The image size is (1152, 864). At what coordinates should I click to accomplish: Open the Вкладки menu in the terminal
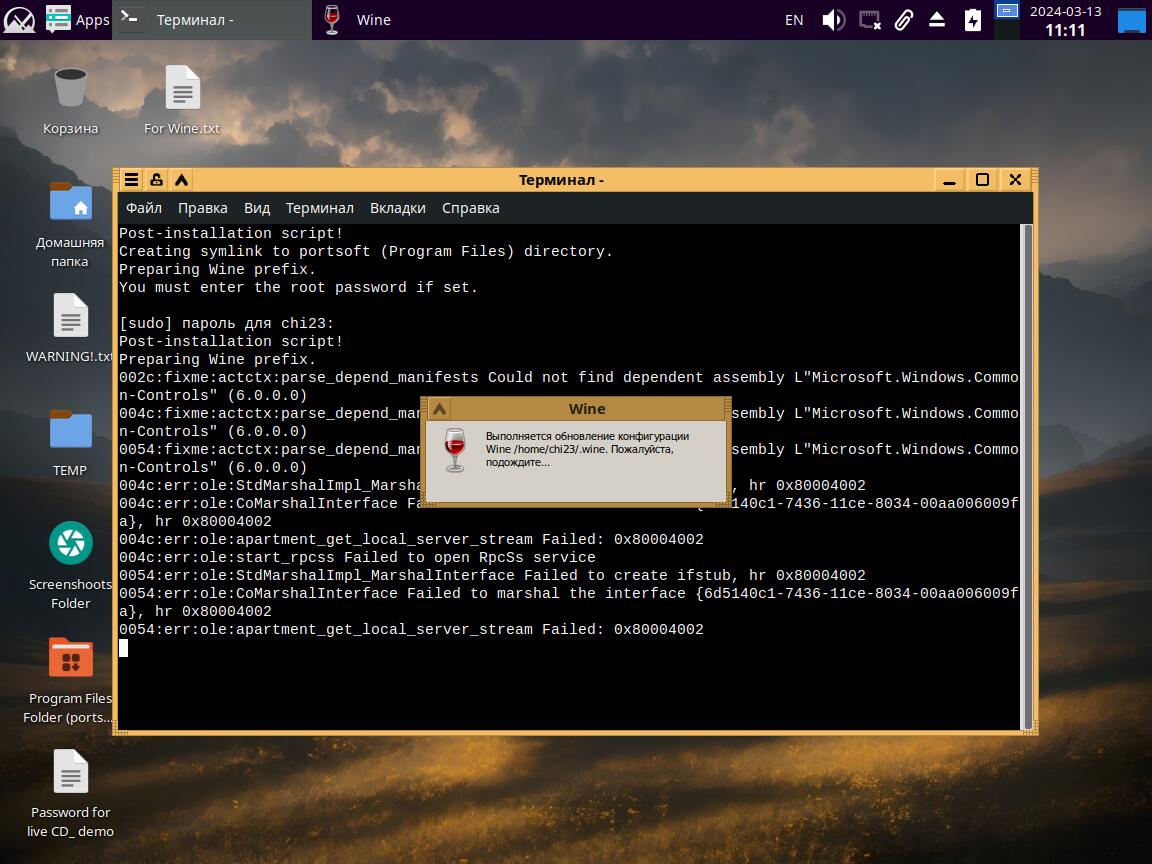click(x=397, y=208)
